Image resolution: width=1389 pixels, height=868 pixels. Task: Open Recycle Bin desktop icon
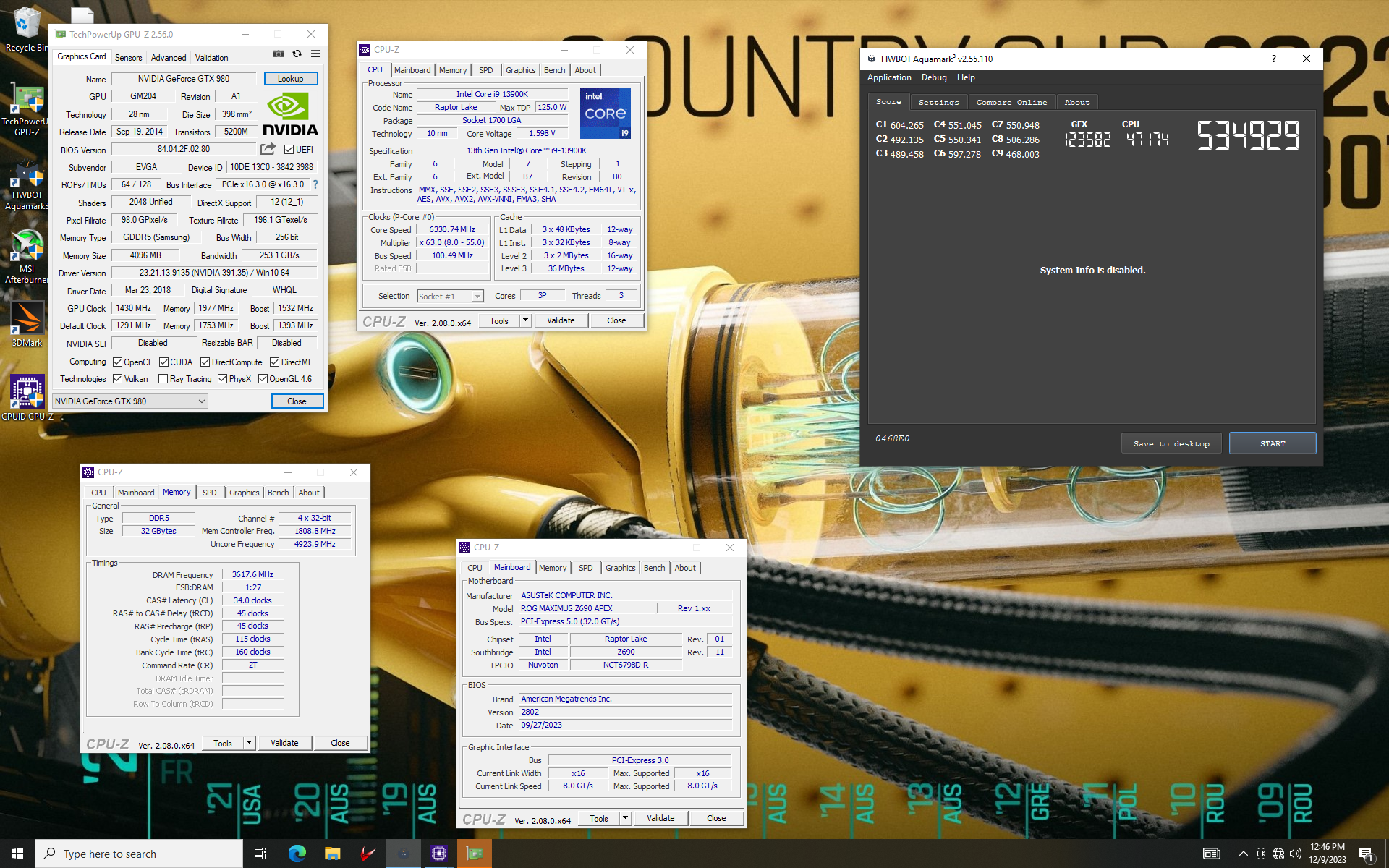(x=26, y=30)
